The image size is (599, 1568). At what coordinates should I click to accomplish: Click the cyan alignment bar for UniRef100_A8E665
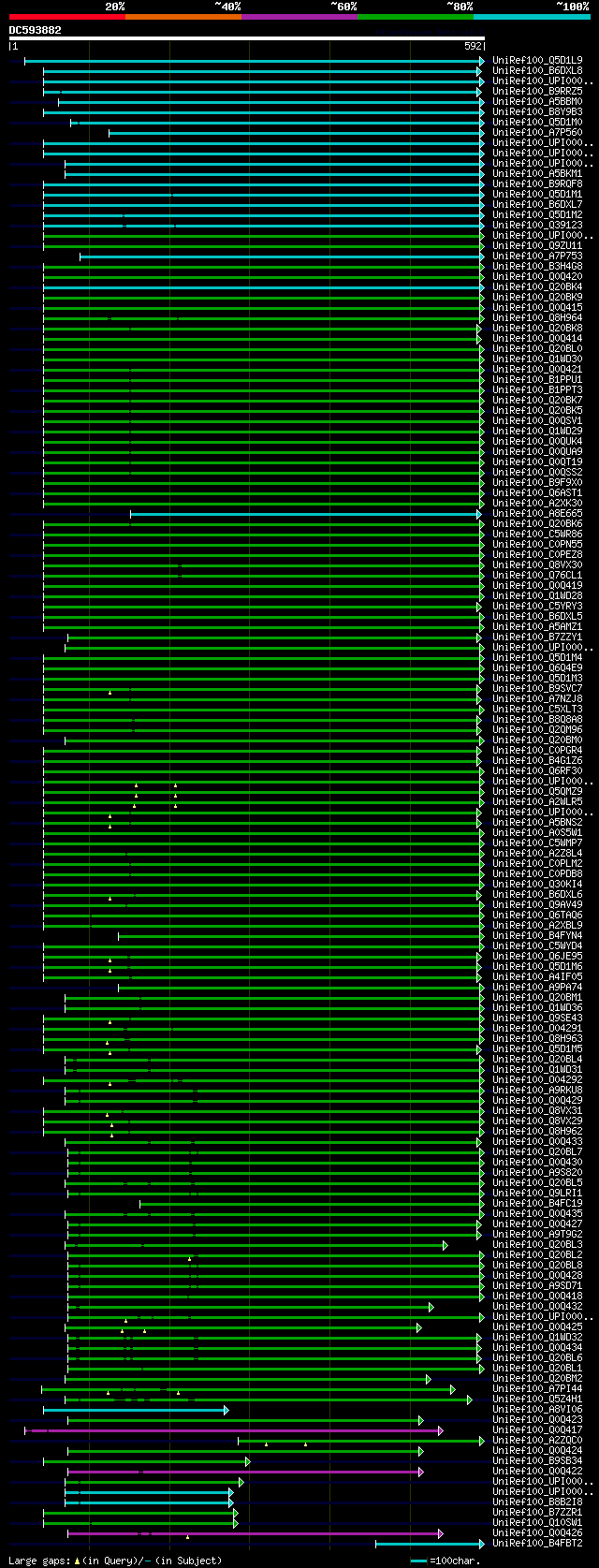click(306, 513)
